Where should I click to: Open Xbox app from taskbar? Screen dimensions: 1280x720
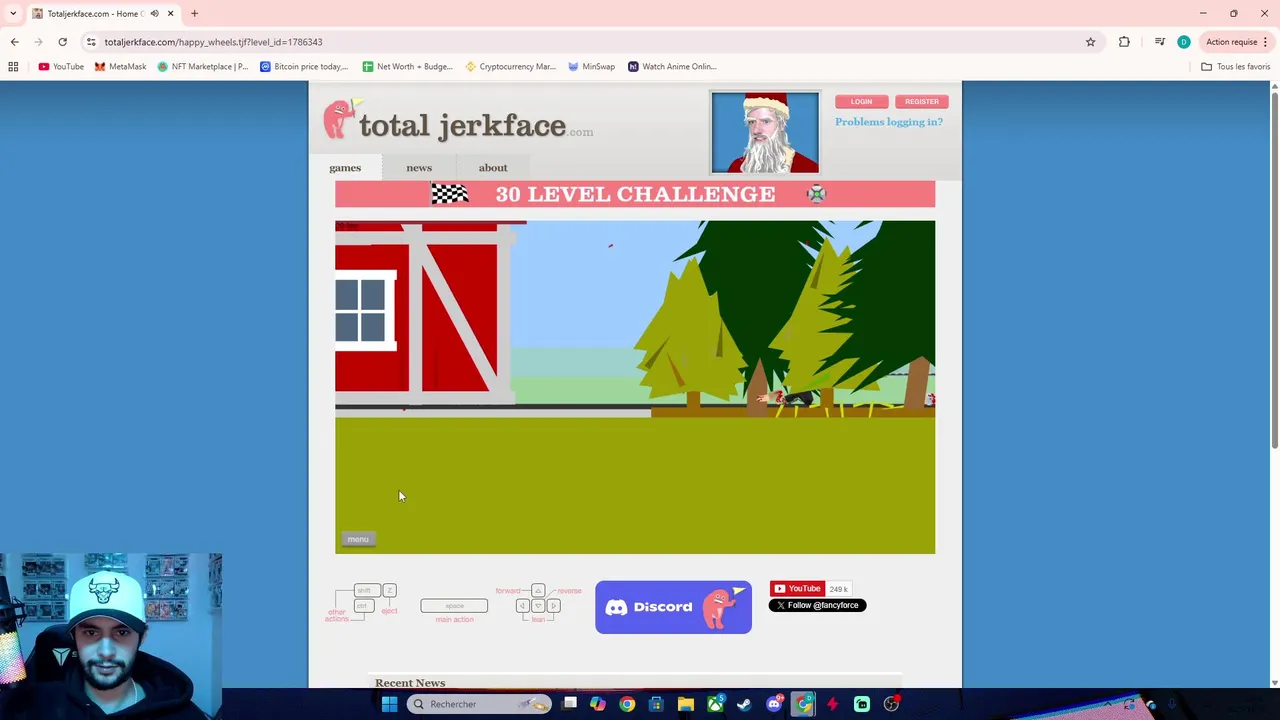(715, 704)
